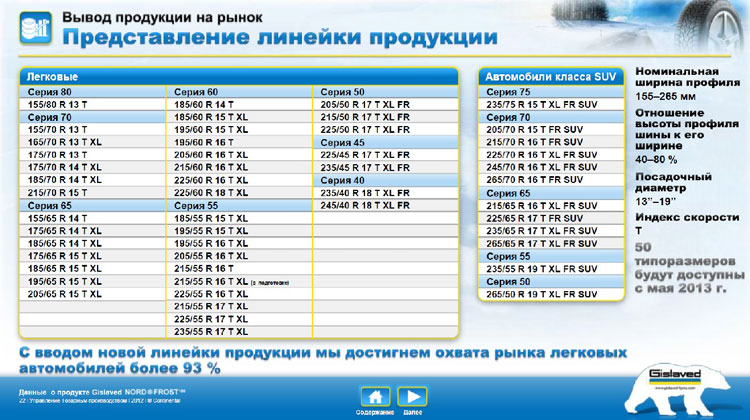Click the database chart icon in header
Screen dimensions: 750x420
(x=35, y=28)
